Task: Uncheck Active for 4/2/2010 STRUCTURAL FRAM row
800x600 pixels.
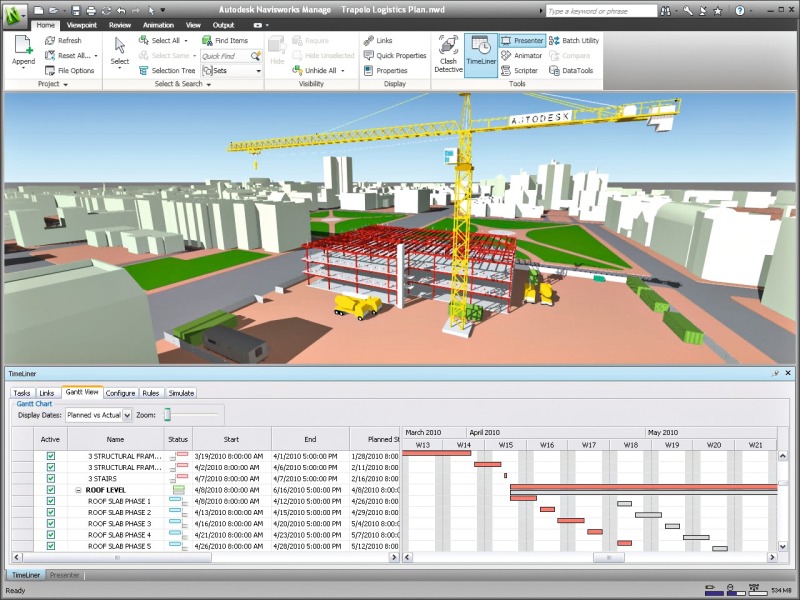Action: (x=51, y=467)
